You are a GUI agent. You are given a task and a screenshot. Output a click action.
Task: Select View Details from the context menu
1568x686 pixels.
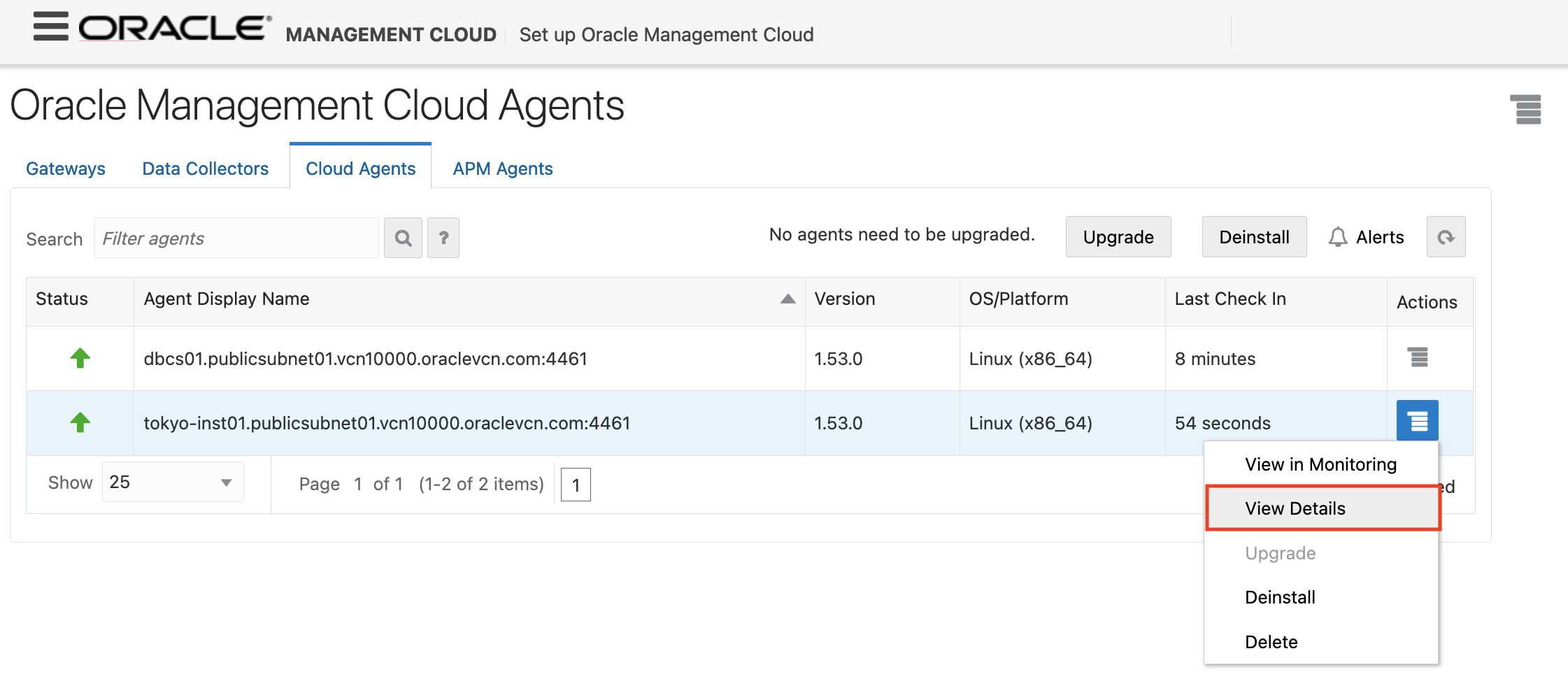(x=1295, y=508)
